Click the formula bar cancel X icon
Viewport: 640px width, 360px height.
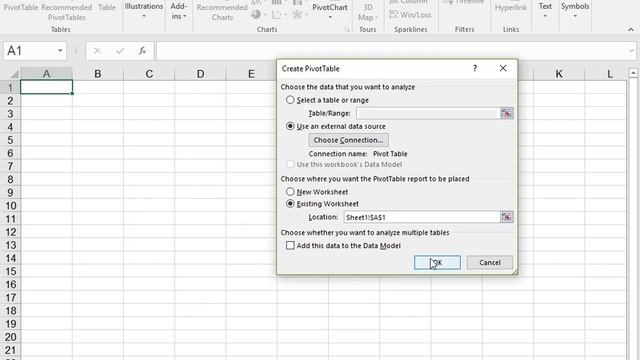click(97, 51)
